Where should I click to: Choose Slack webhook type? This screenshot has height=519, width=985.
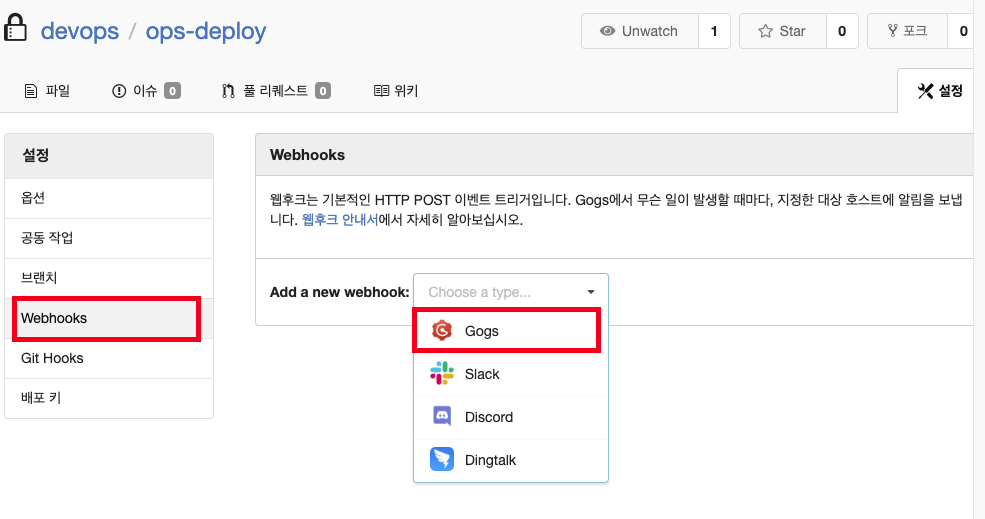coord(511,374)
